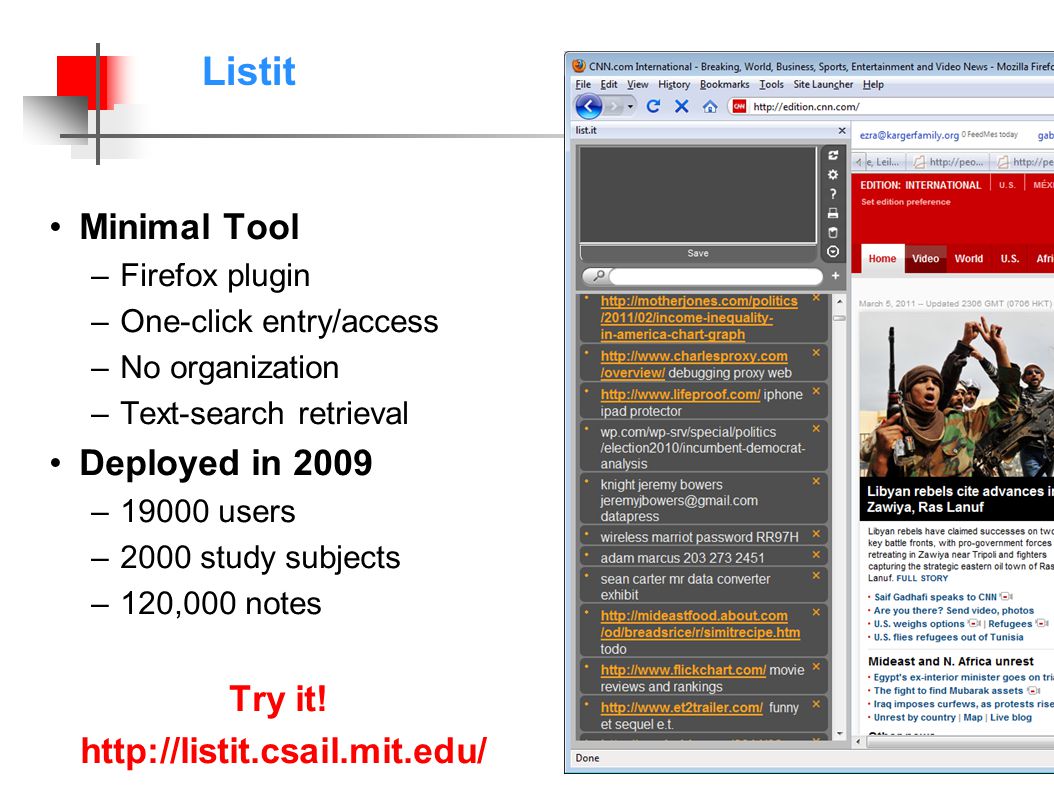Open the File menu
1054x790 pixels.
(583, 84)
